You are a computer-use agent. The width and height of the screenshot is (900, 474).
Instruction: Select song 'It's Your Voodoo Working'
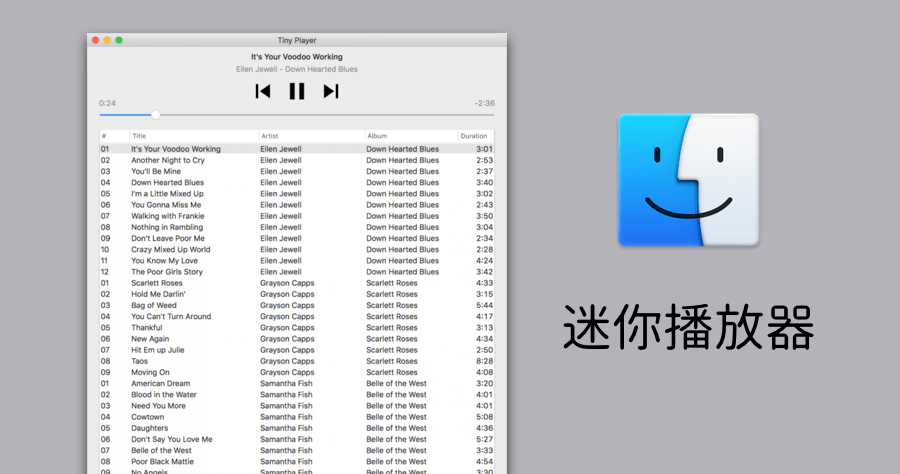176,149
